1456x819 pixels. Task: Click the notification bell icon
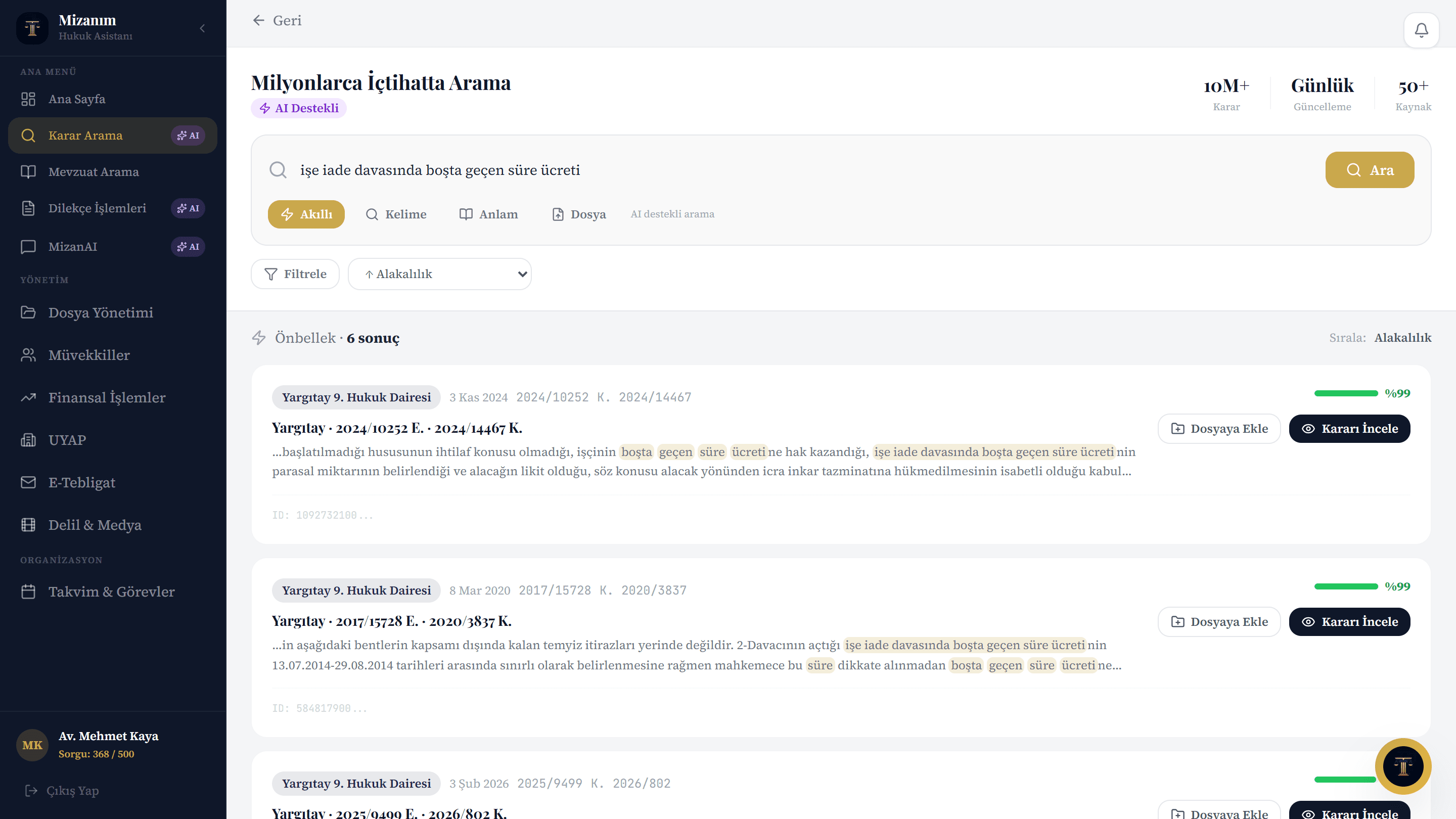tap(1421, 30)
